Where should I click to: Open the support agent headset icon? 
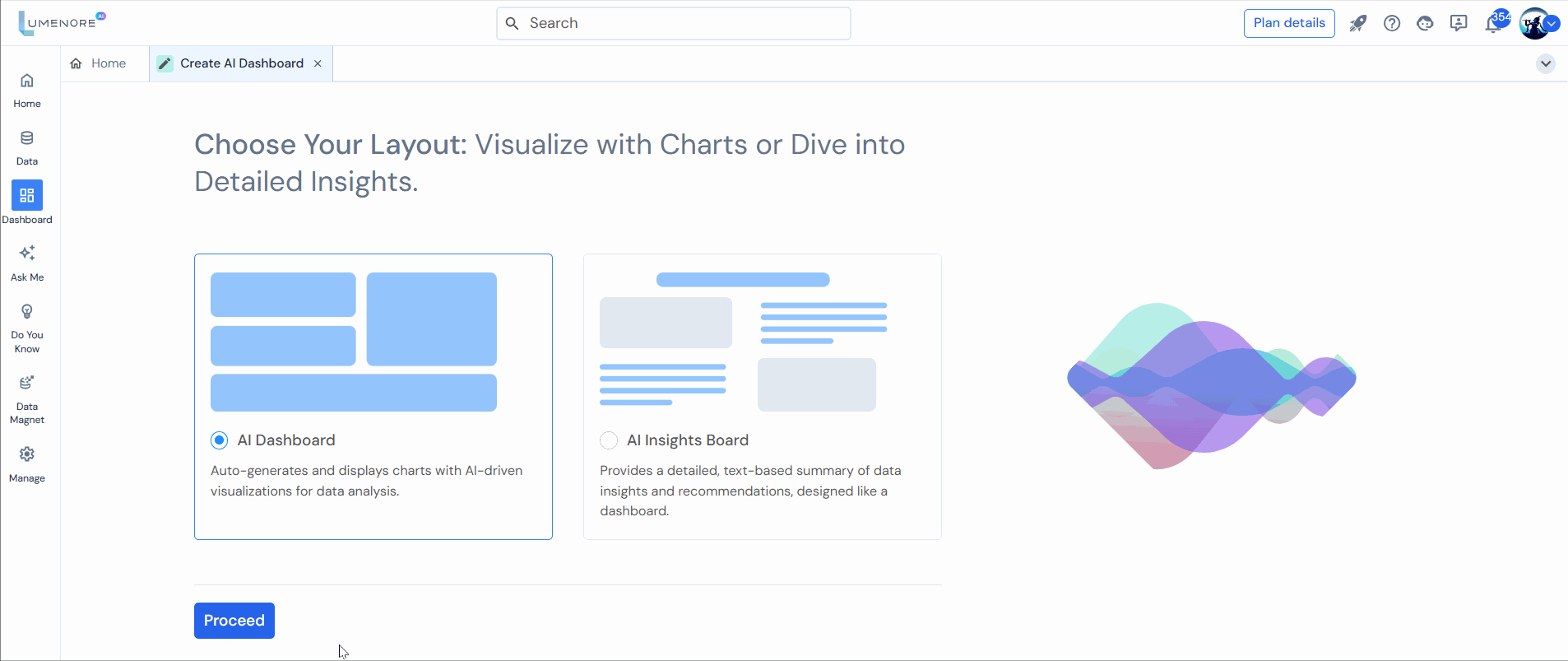[1425, 24]
